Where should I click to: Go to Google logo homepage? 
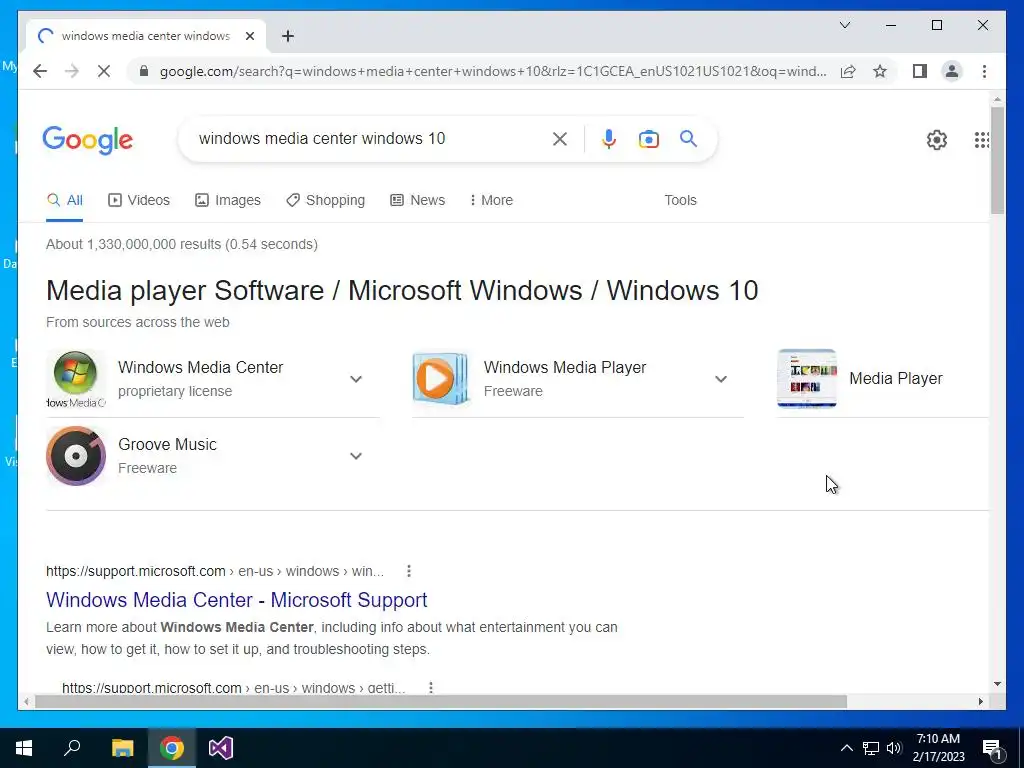point(88,140)
